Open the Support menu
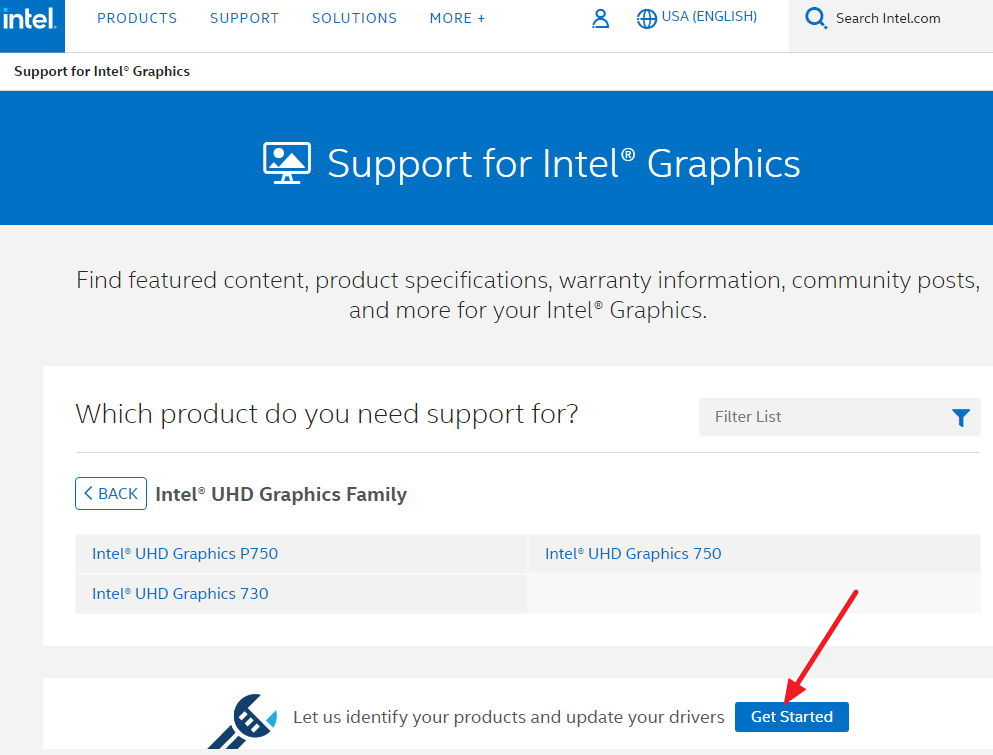This screenshot has width=993, height=755. pyautogui.click(x=244, y=18)
